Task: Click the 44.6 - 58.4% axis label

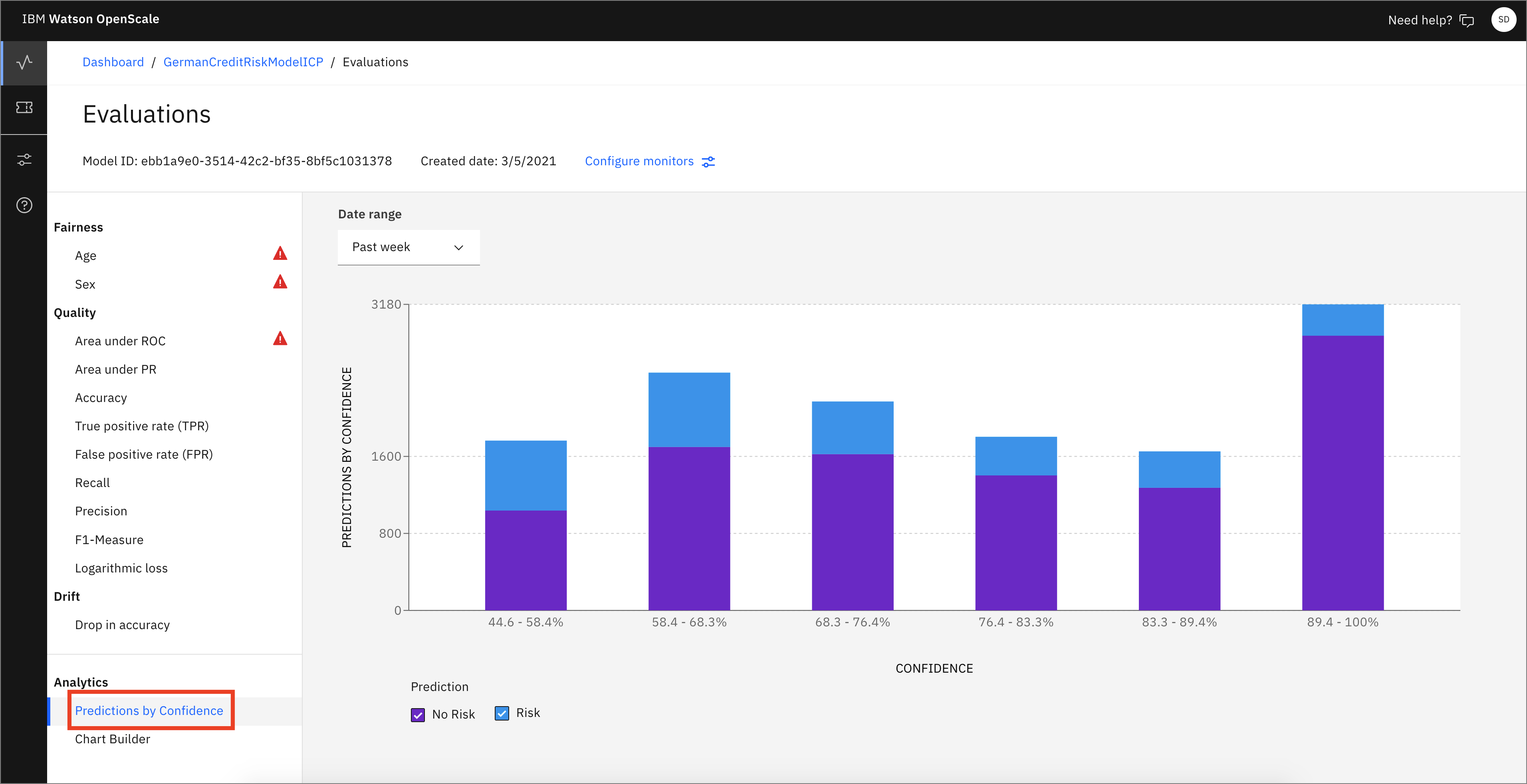Action: pyautogui.click(x=526, y=623)
